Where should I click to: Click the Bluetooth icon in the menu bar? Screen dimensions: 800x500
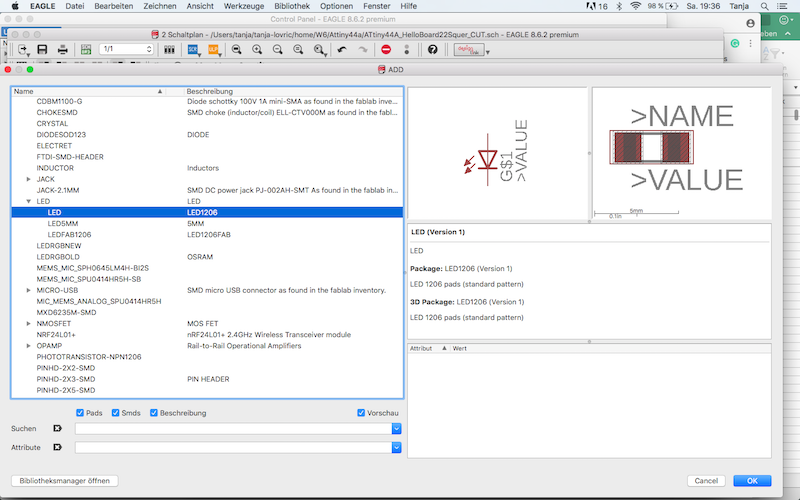click(619, 6)
